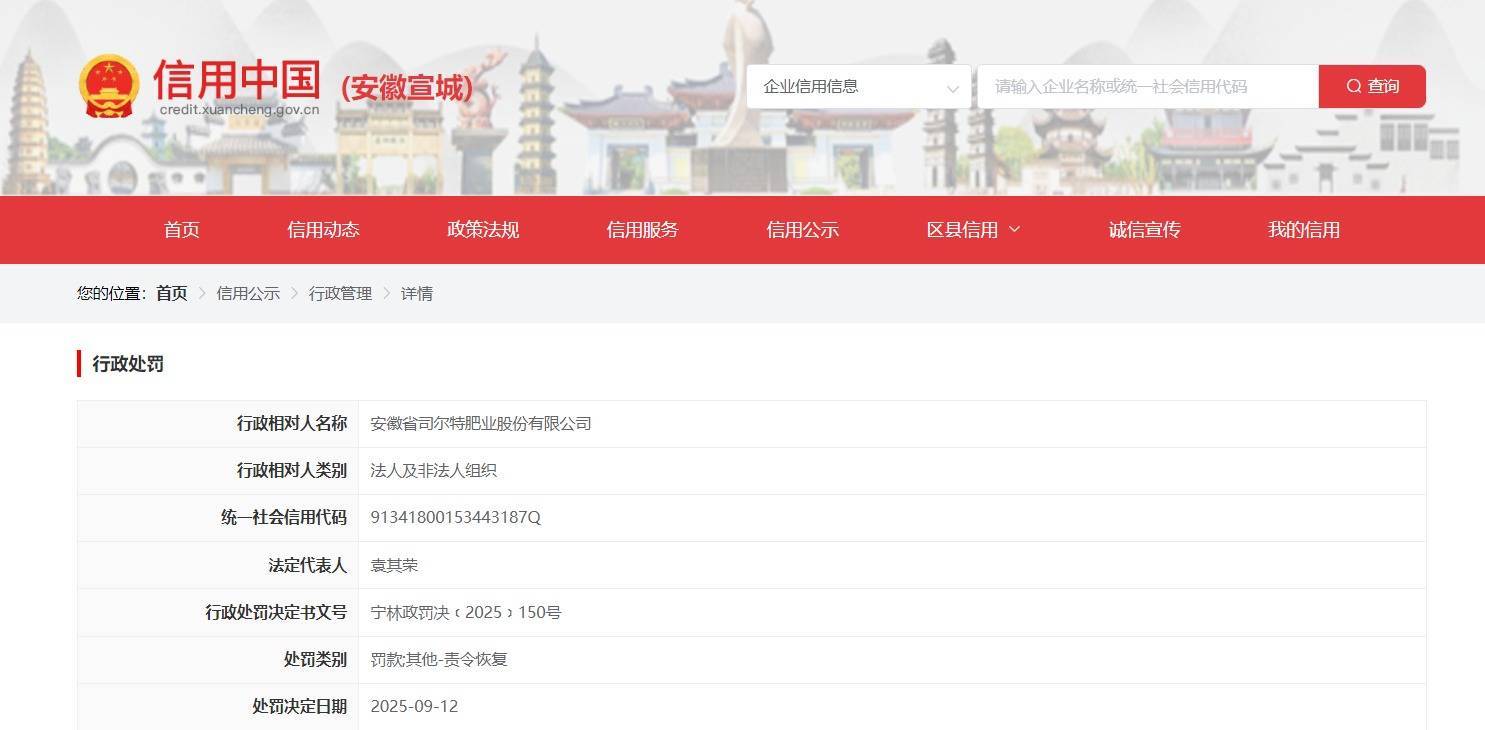Open the 诚信宣传 menu entry

pos(1143,229)
